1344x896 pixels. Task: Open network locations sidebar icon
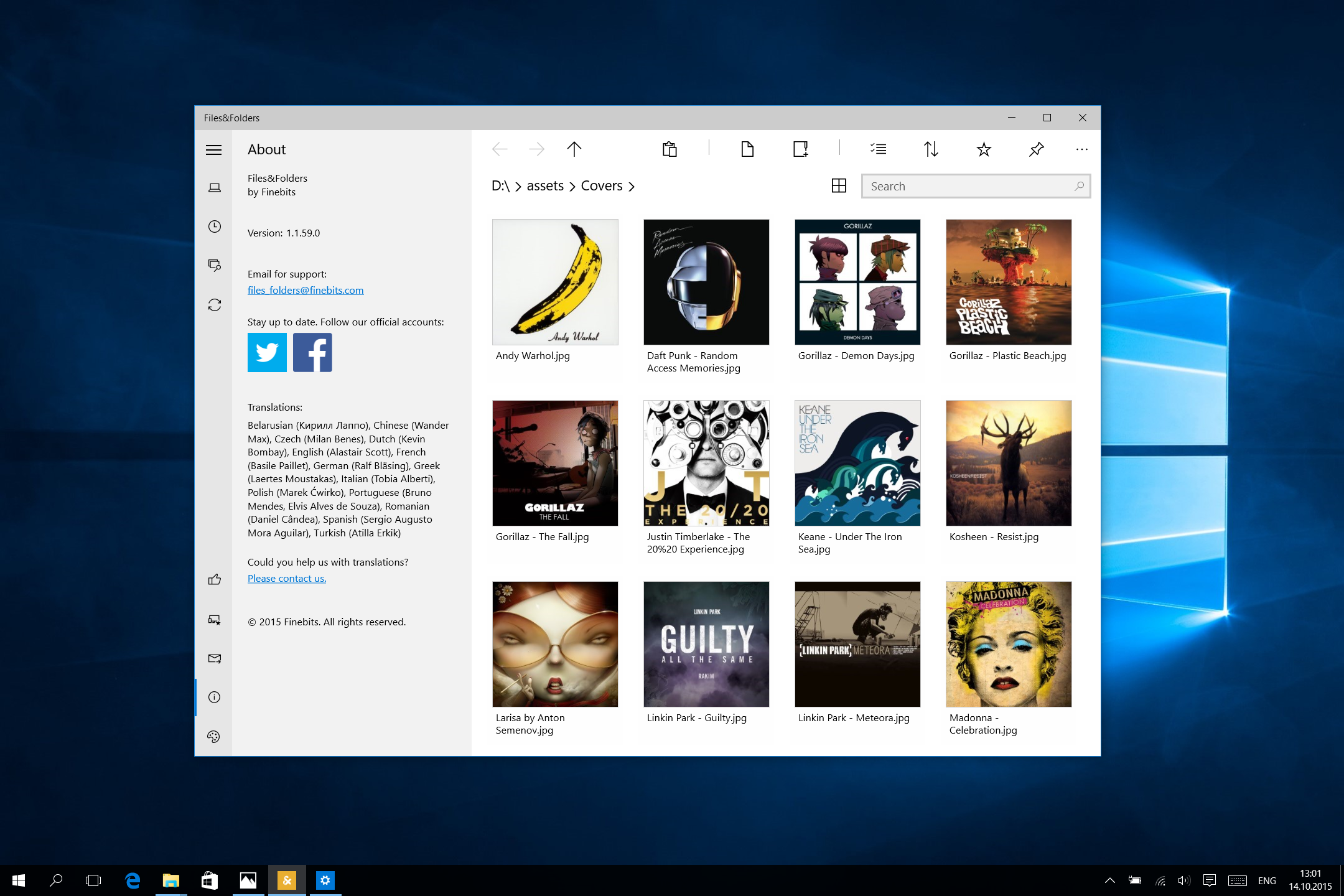[x=214, y=266]
